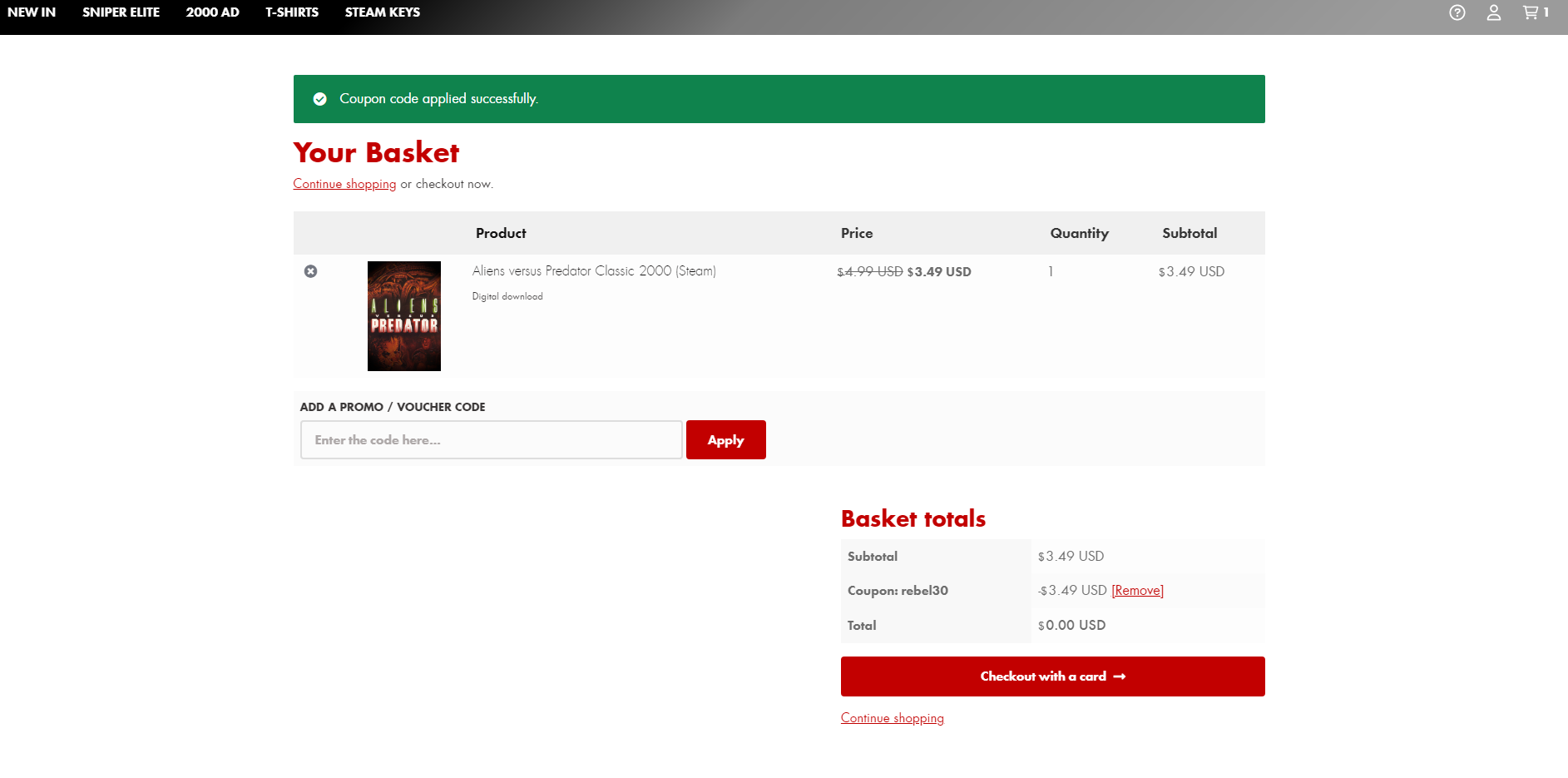Remove Aliens versus Predator from basket
1568x778 pixels.
310,271
